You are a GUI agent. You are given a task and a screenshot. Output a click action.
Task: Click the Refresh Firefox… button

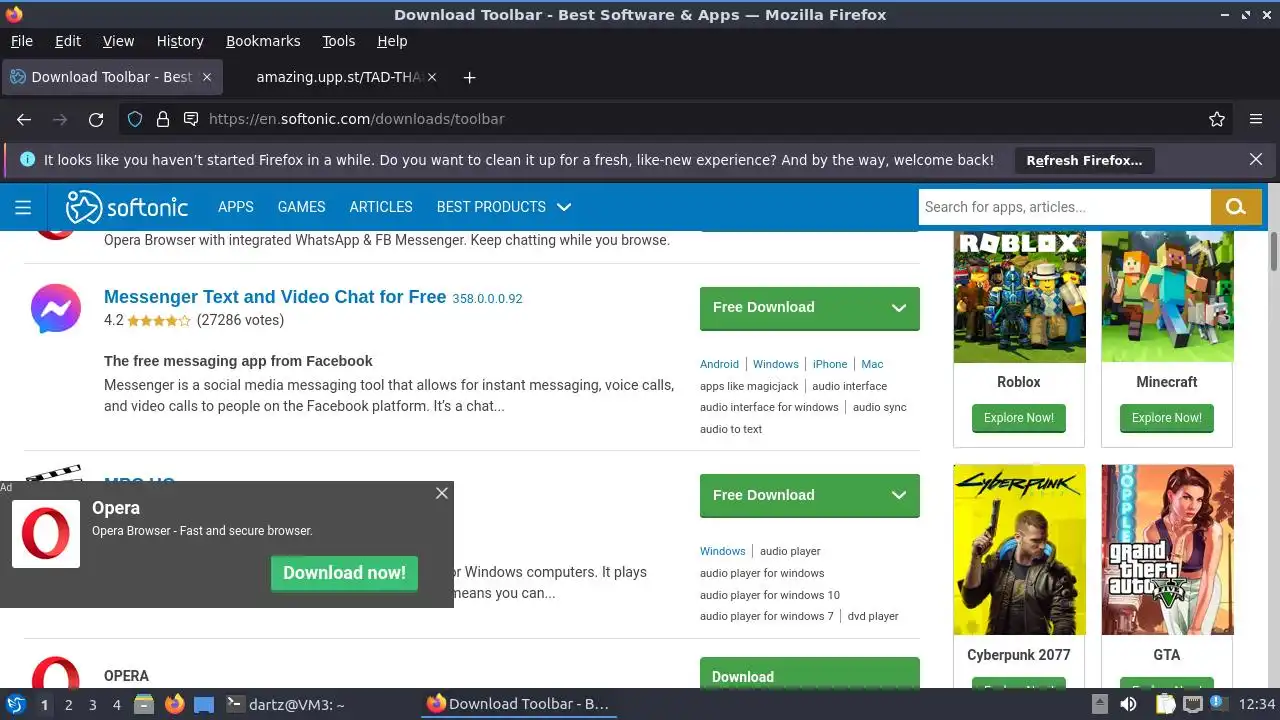(x=1084, y=160)
